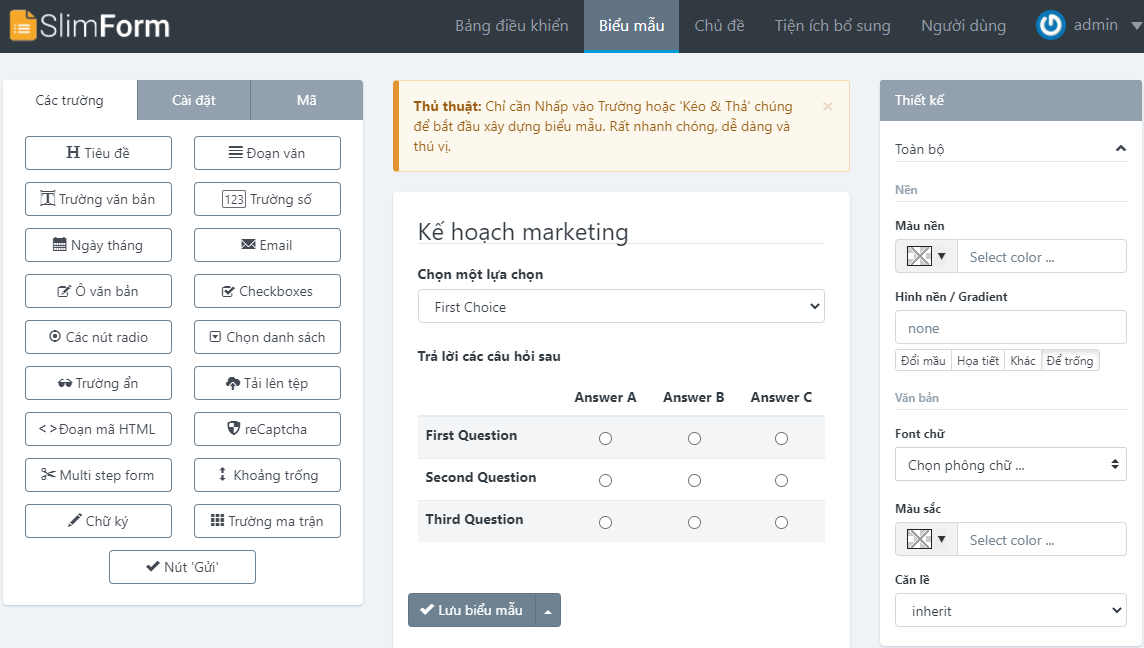1144x648 pixels.
Task: Switch to the Cài đặt tab
Action: click(193, 101)
